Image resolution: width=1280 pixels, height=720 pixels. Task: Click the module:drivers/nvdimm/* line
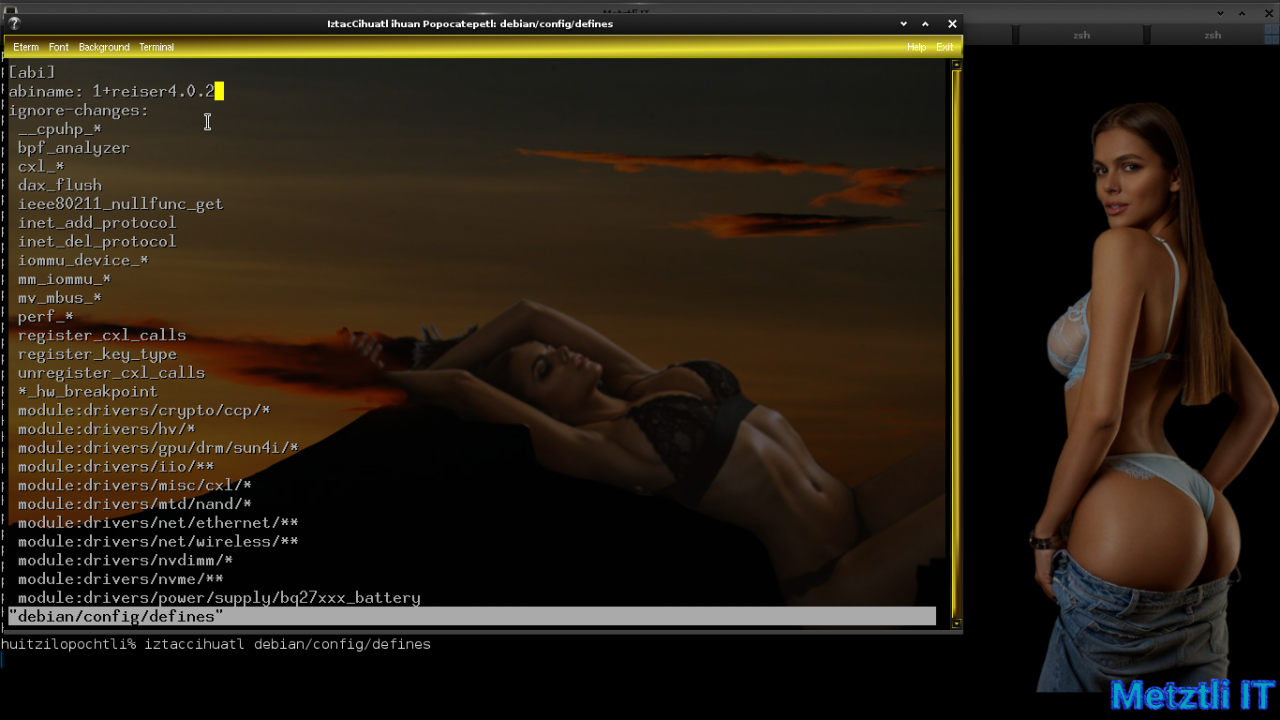(125, 560)
